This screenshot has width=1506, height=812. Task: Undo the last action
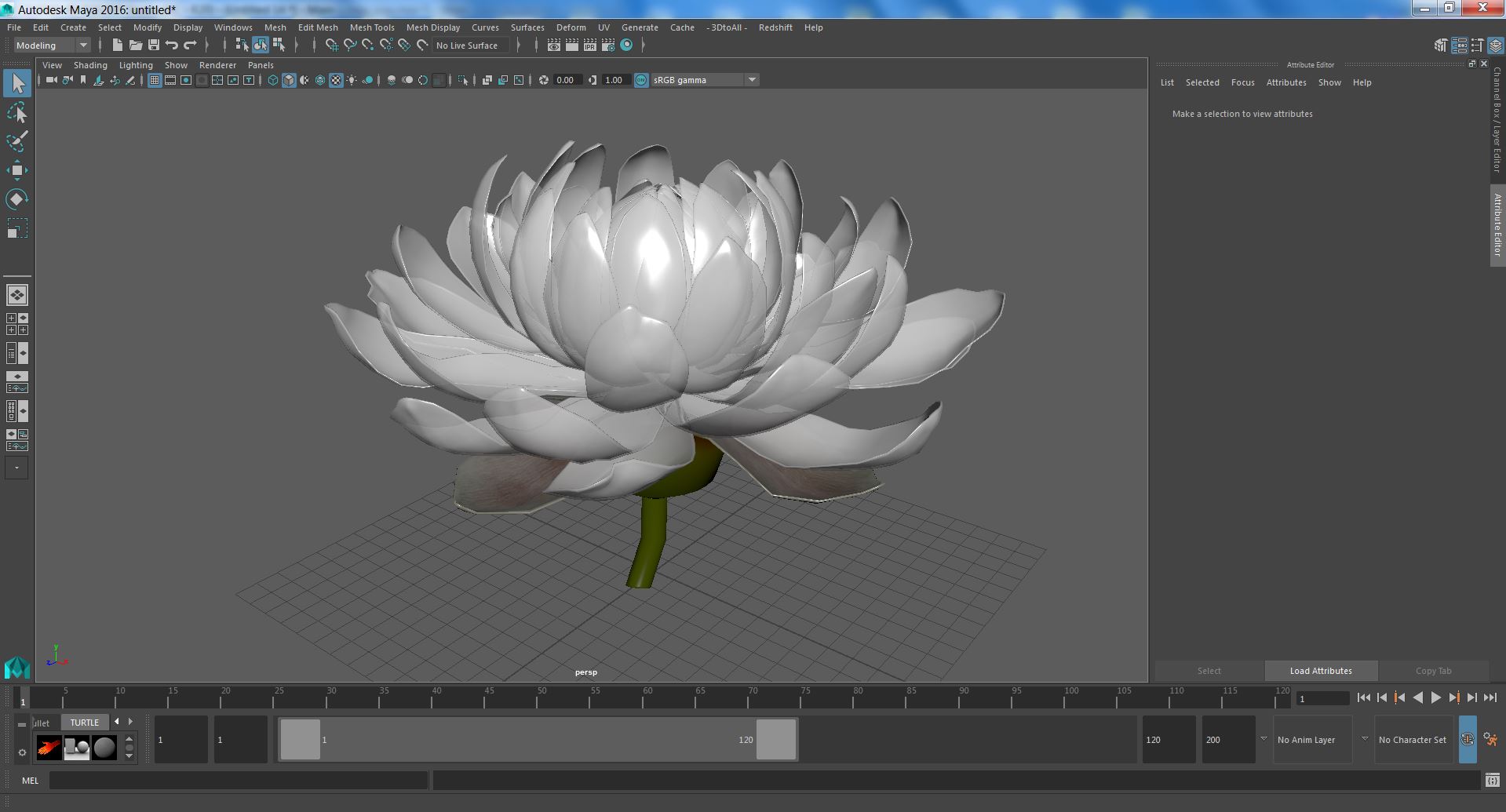pyautogui.click(x=172, y=45)
